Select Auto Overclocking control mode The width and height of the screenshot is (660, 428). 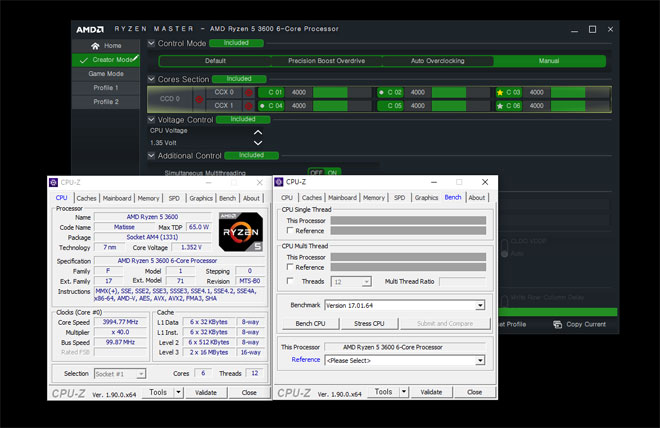(438, 61)
